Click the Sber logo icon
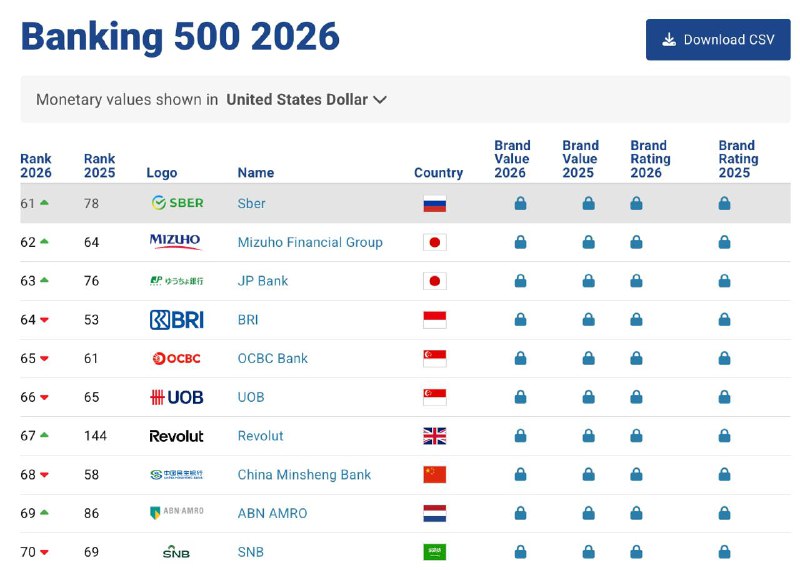The height and width of the screenshot is (570, 800). [x=177, y=203]
